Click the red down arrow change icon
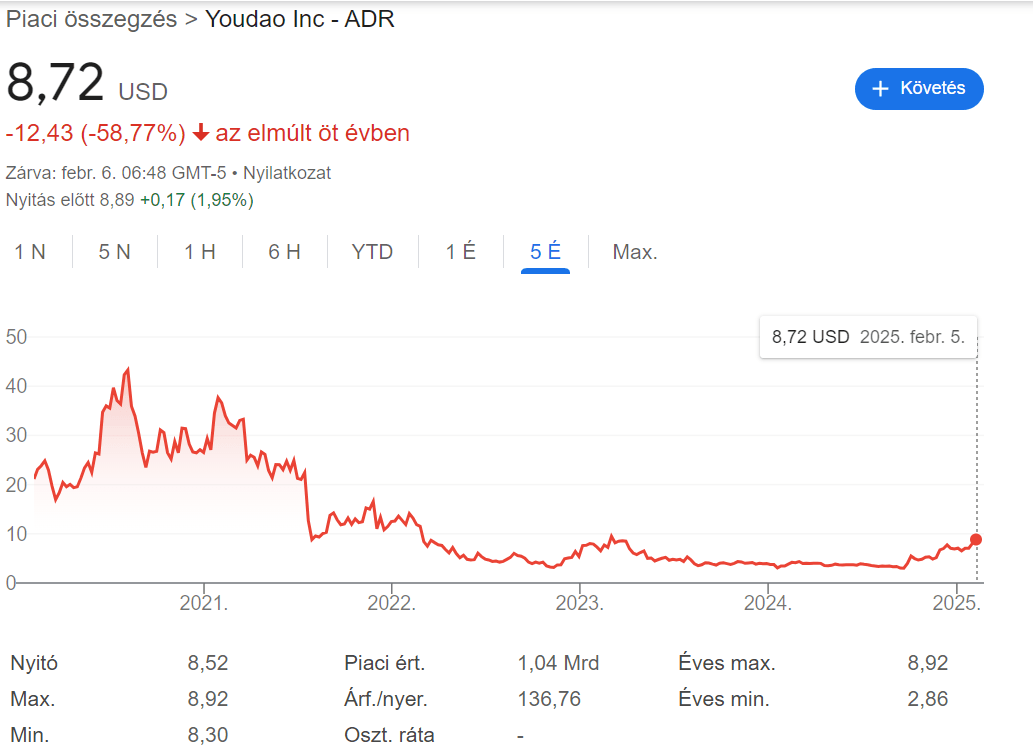 point(201,133)
